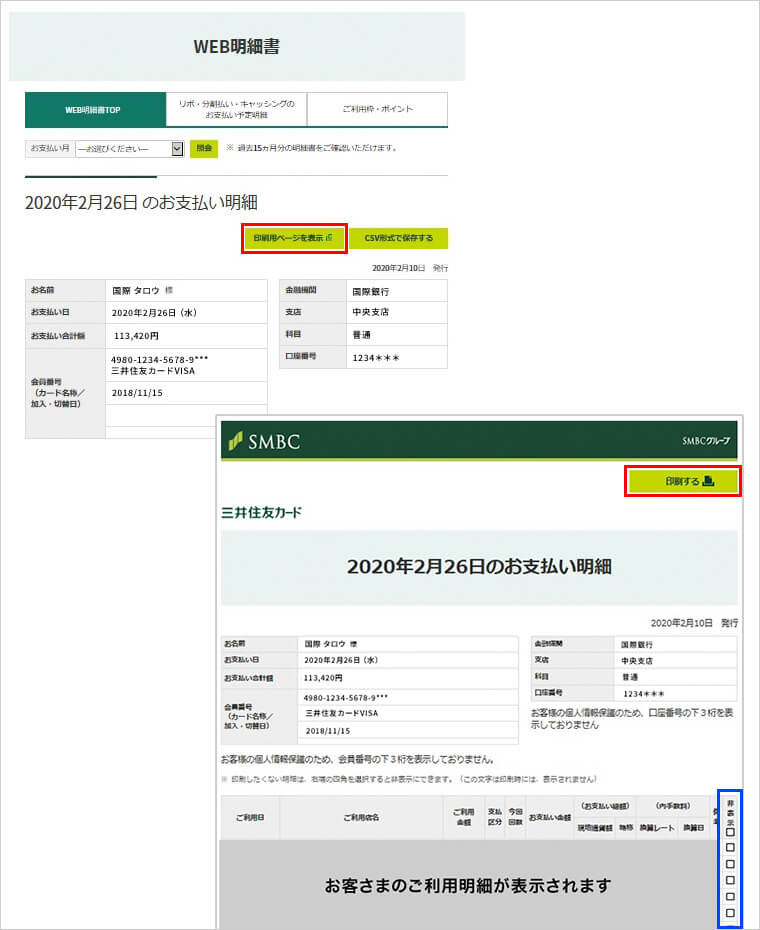Click 国際銀行 on WEB明細書 page
Screen dimensions: 760x930
point(371,292)
